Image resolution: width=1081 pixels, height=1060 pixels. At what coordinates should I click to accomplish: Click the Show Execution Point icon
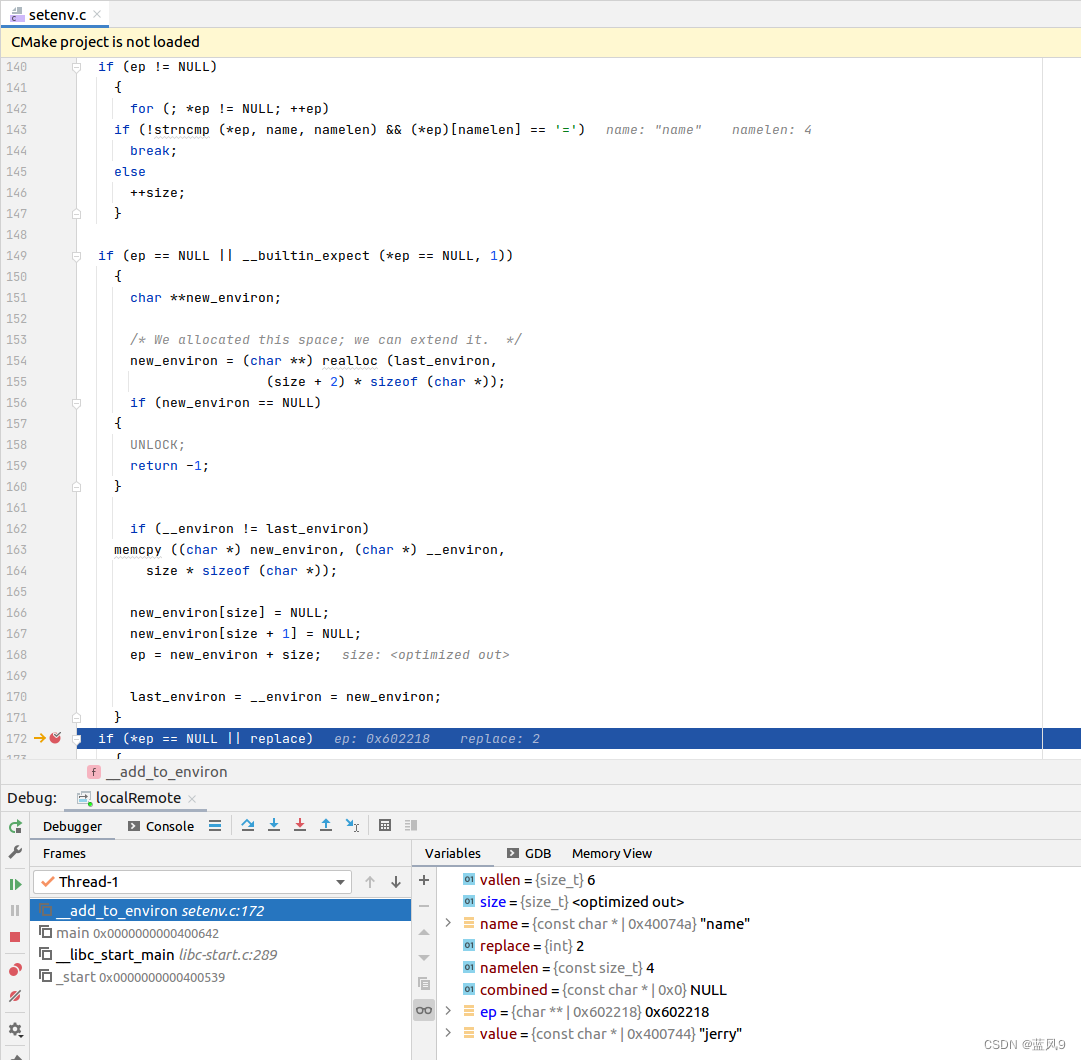coord(215,826)
